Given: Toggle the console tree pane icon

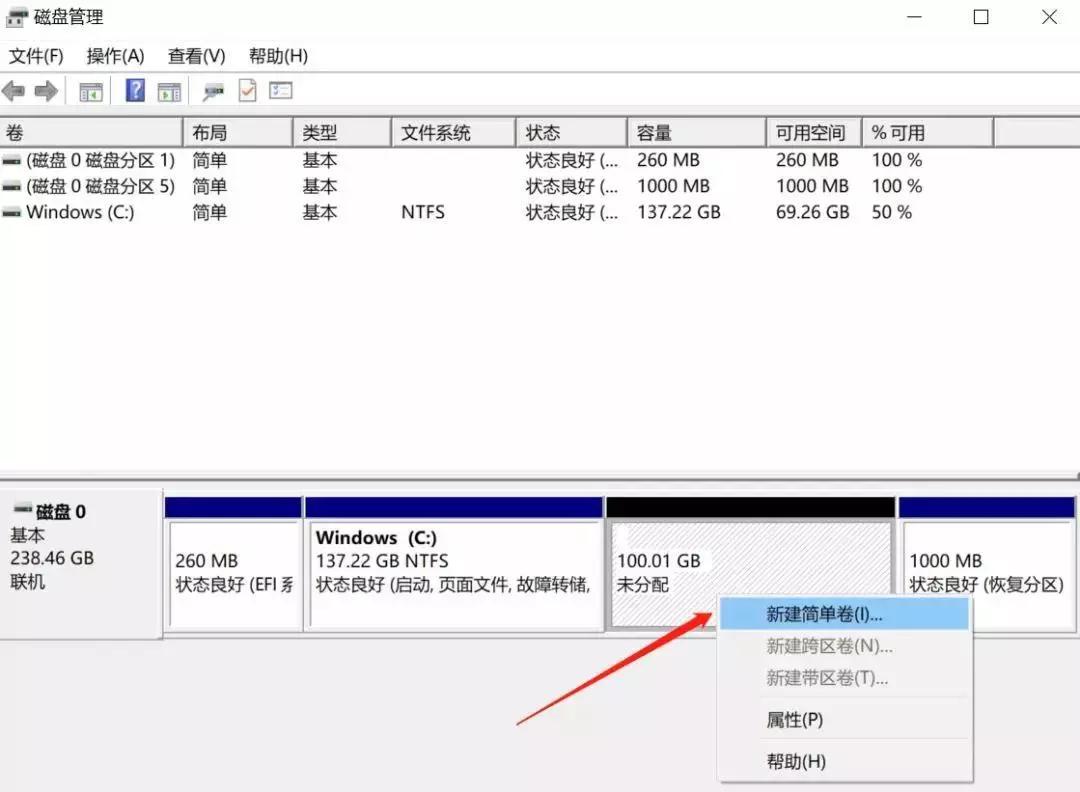Looking at the screenshot, I should [91, 90].
